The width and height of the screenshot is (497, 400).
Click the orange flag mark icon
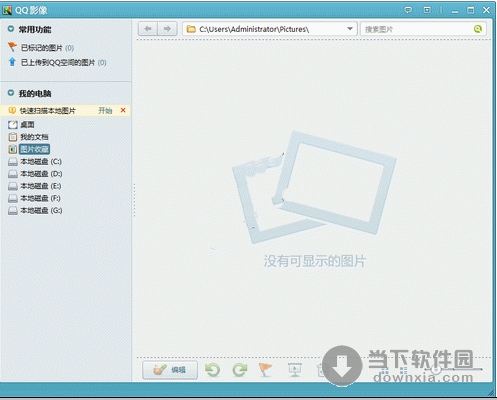(x=265, y=370)
